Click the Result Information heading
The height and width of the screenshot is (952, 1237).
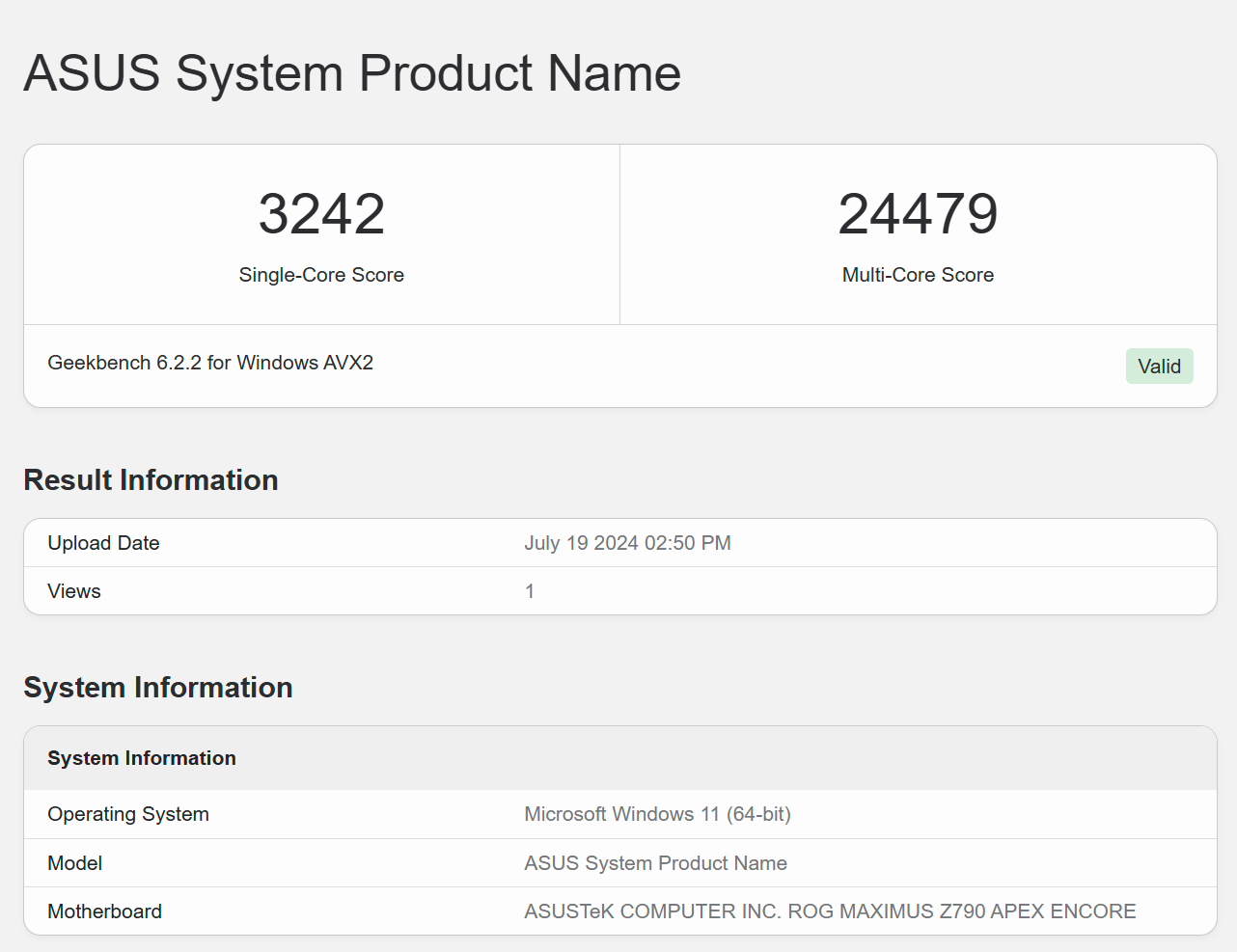(151, 480)
